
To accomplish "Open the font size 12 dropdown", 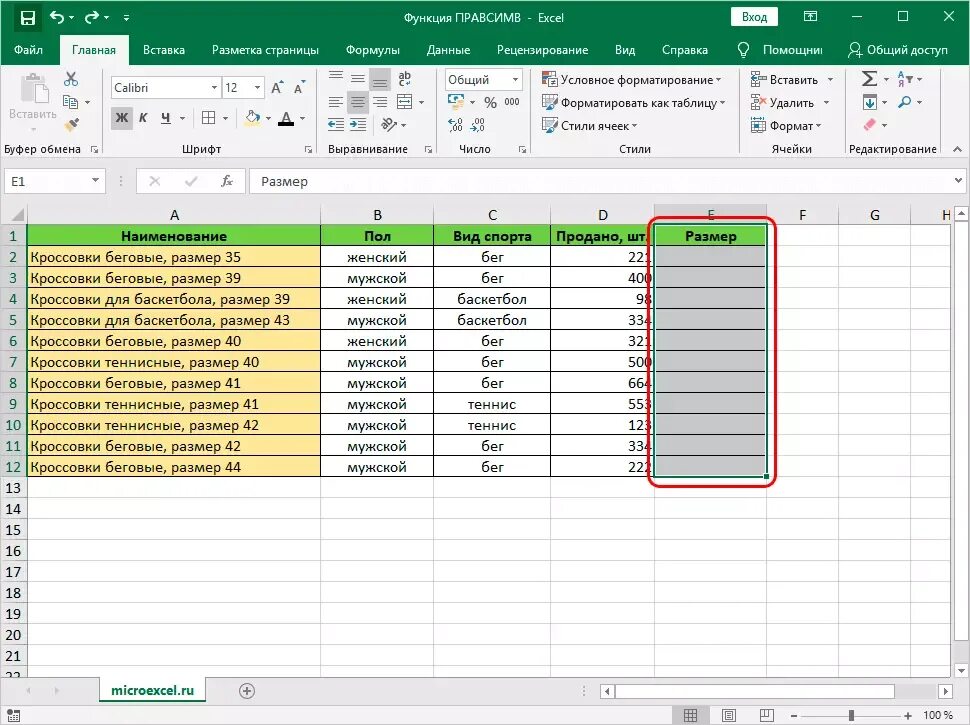I will click(x=257, y=88).
